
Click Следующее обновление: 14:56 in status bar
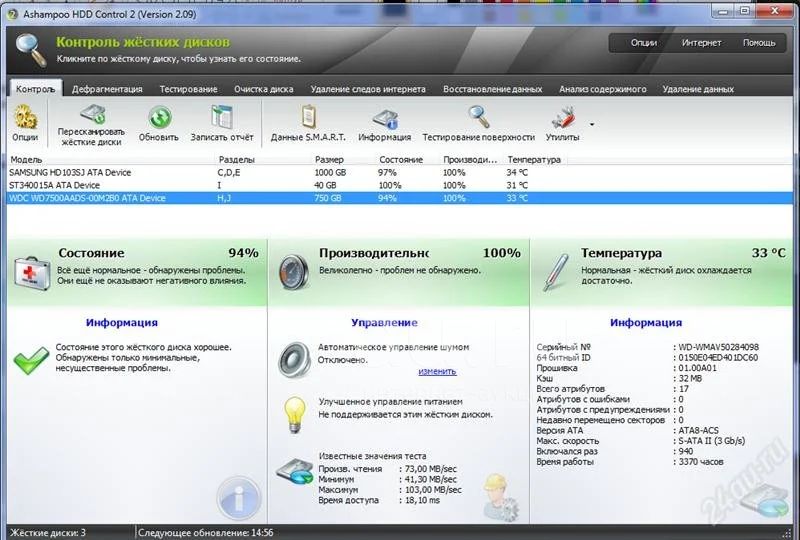click(x=206, y=533)
